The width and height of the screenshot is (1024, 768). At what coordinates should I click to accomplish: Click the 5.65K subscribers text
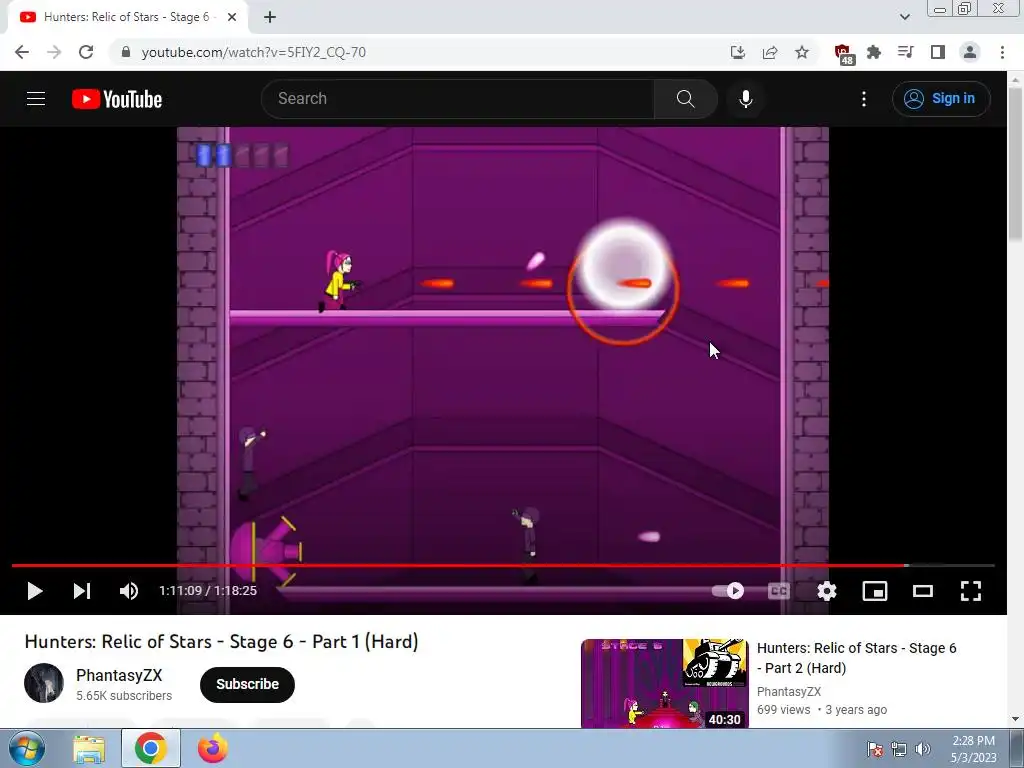[124, 696]
